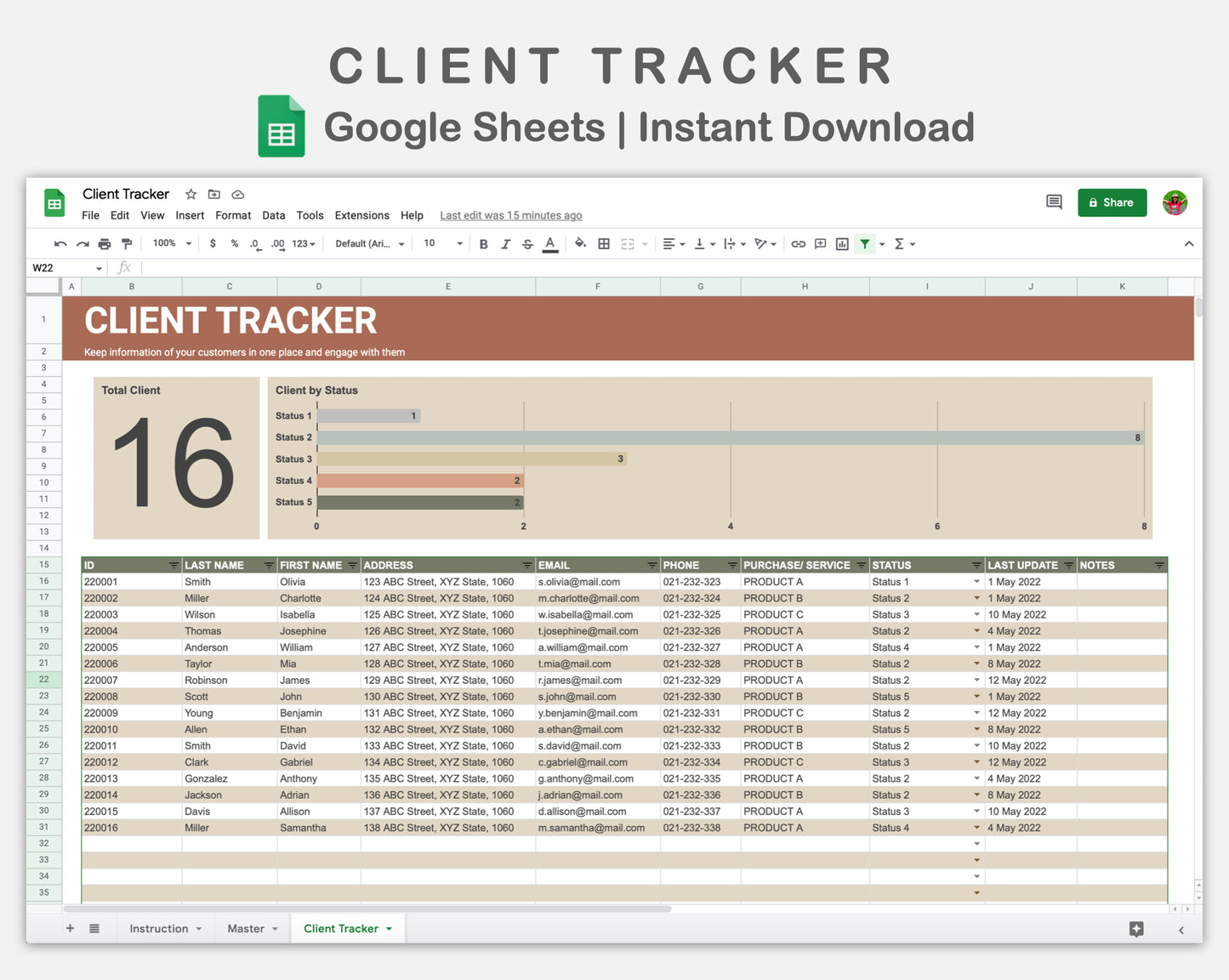1229x980 pixels.
Task: Apply currency format using the dollar icon
Action: click(x=213, y=243)
